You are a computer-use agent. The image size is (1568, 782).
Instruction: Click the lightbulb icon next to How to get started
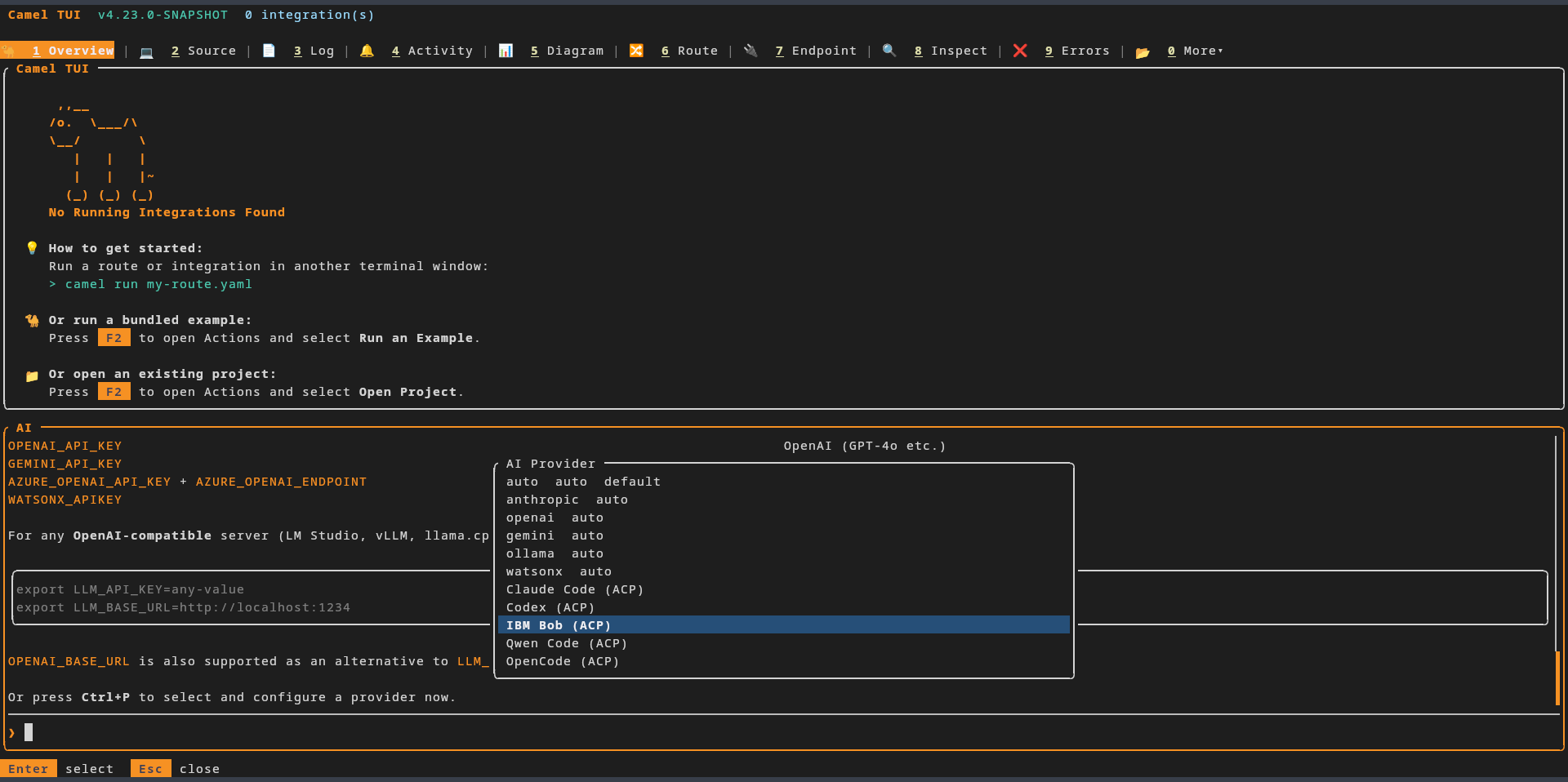point(32,248)
